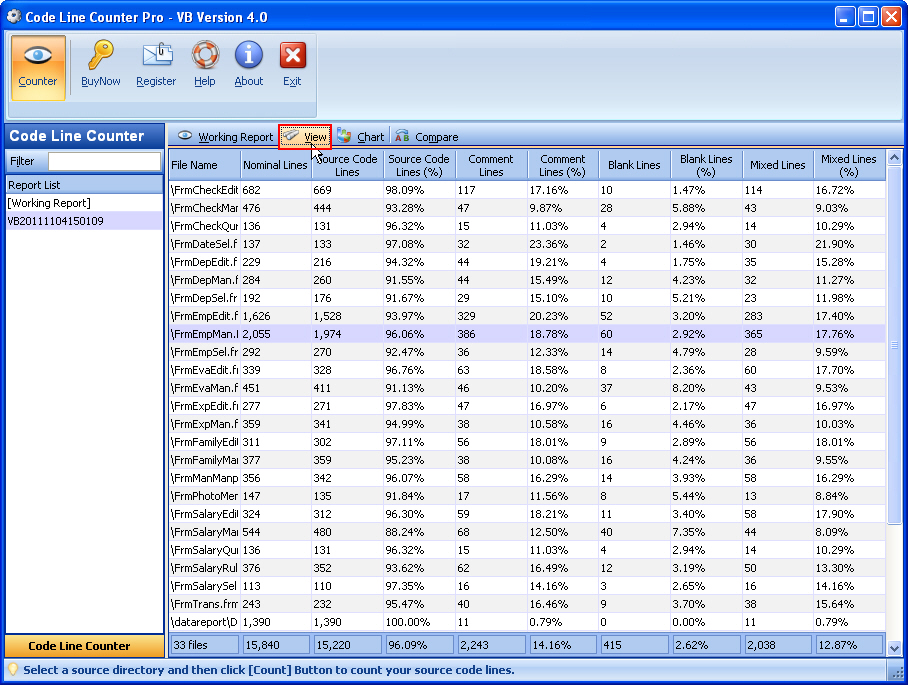Image resolution: width=908 pixels, height=685 pixels.
Task: Switch to Working Report tab
Action: point(225,137)
